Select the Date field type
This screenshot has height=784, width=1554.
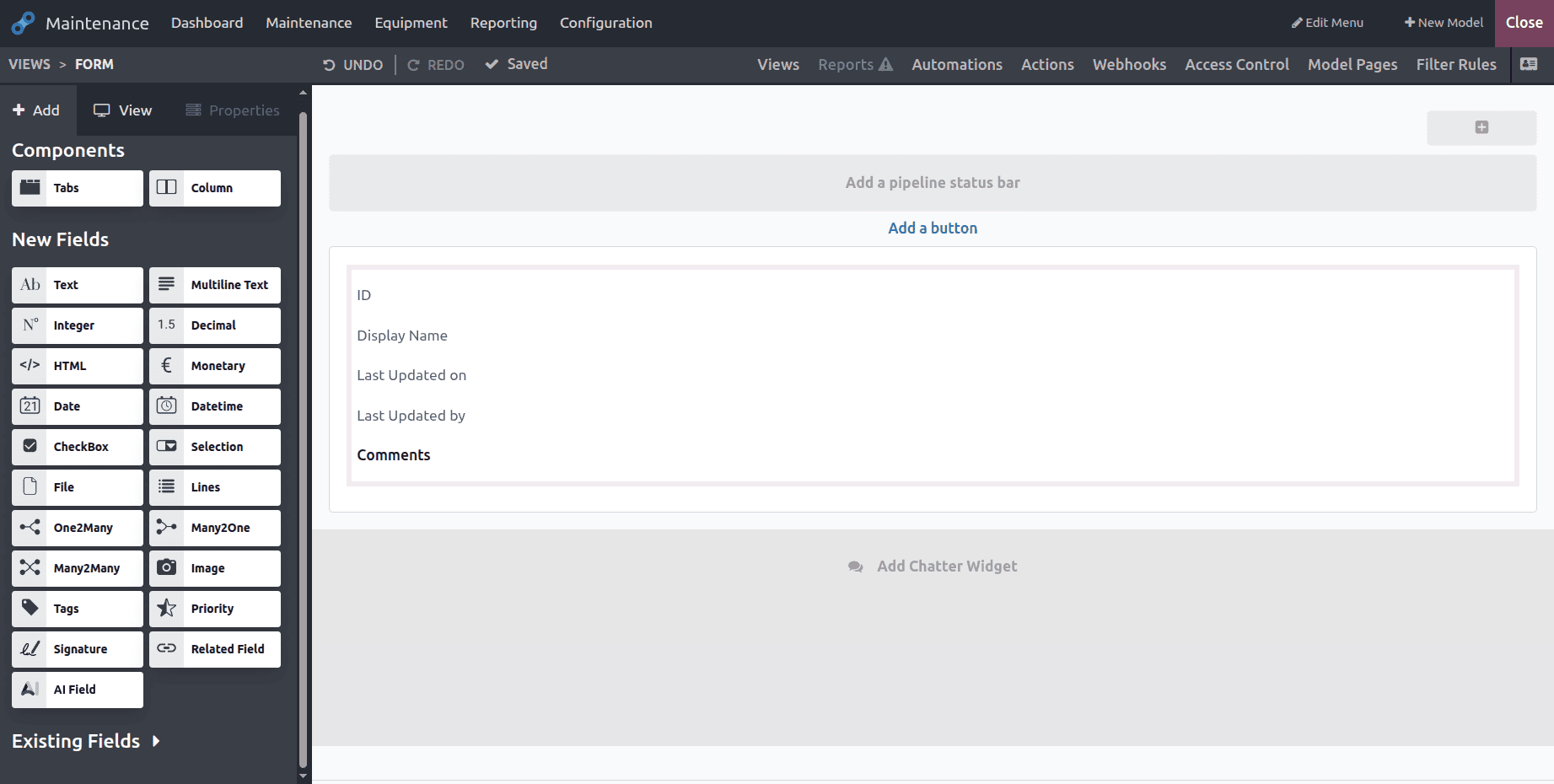point(78,406)
